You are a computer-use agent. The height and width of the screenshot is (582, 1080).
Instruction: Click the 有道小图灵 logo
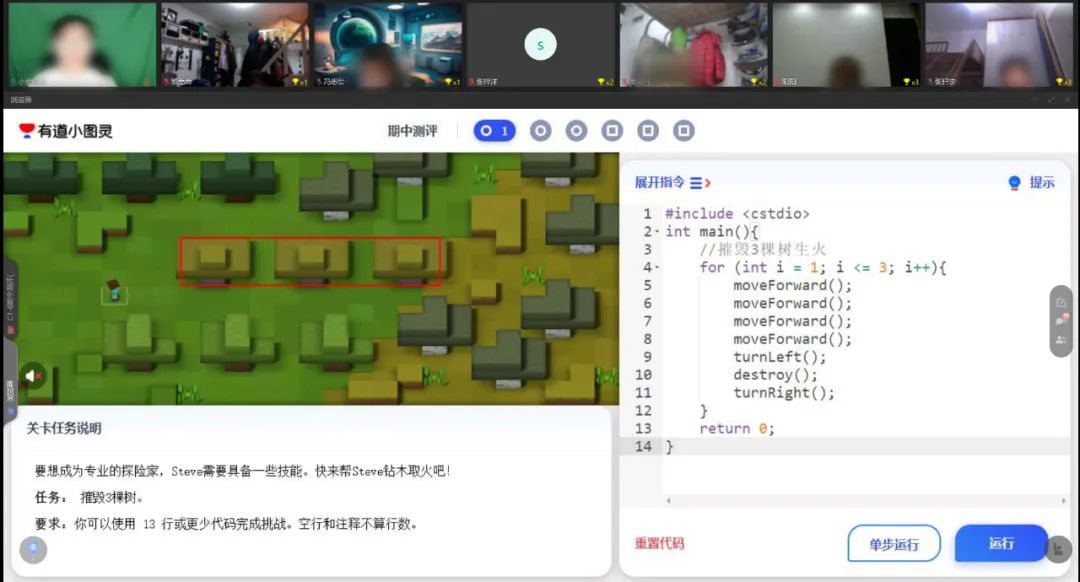[66, 131]
